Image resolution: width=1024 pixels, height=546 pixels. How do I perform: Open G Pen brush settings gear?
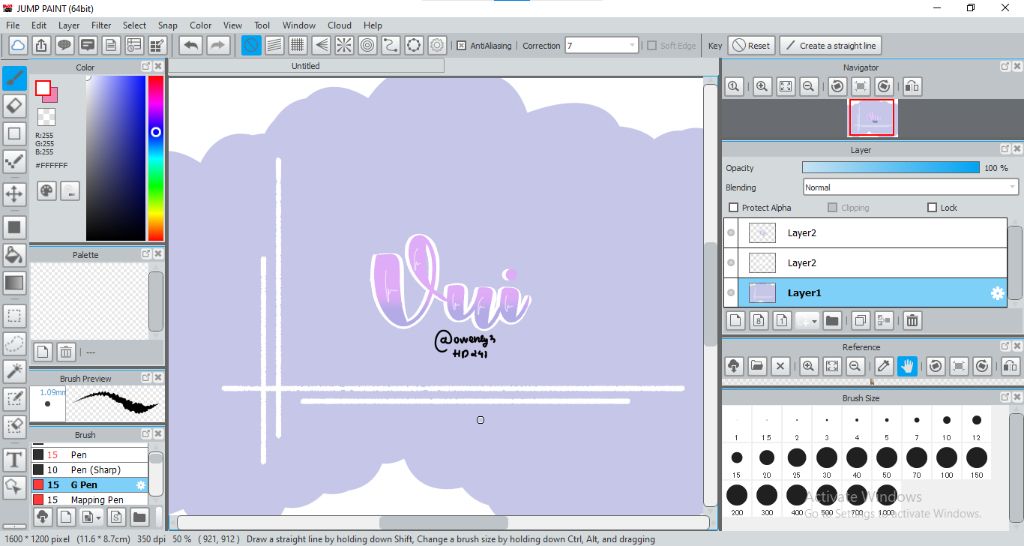coord(140,485)
